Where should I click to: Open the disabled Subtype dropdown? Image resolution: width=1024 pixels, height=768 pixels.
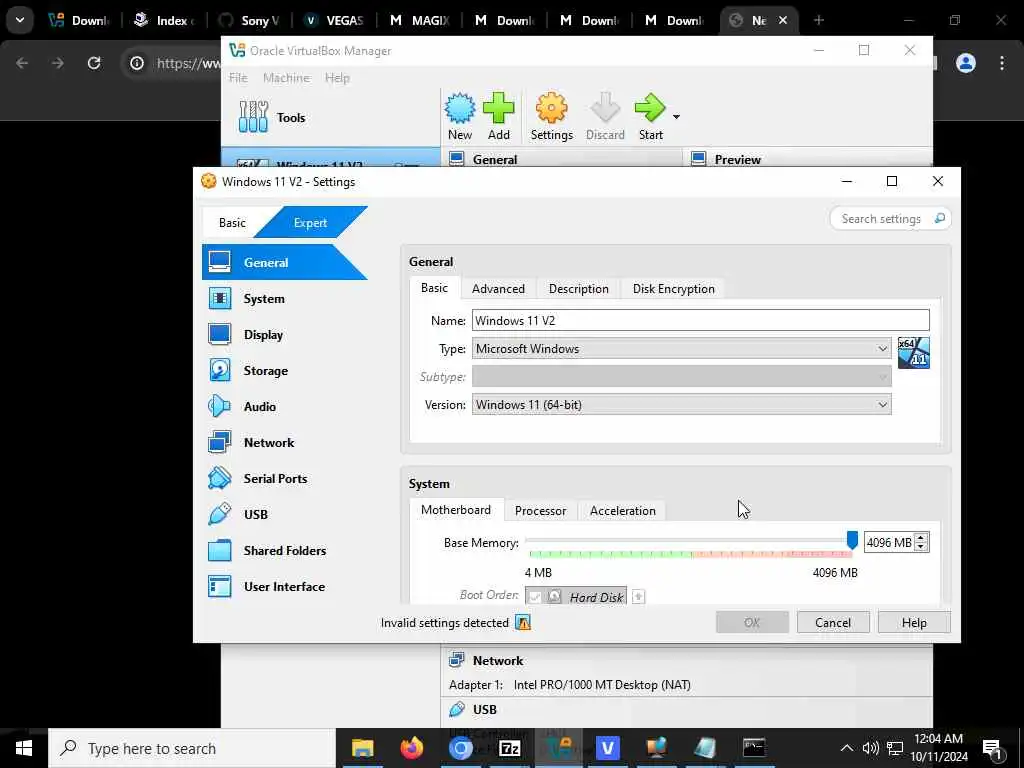pos(681,377)
